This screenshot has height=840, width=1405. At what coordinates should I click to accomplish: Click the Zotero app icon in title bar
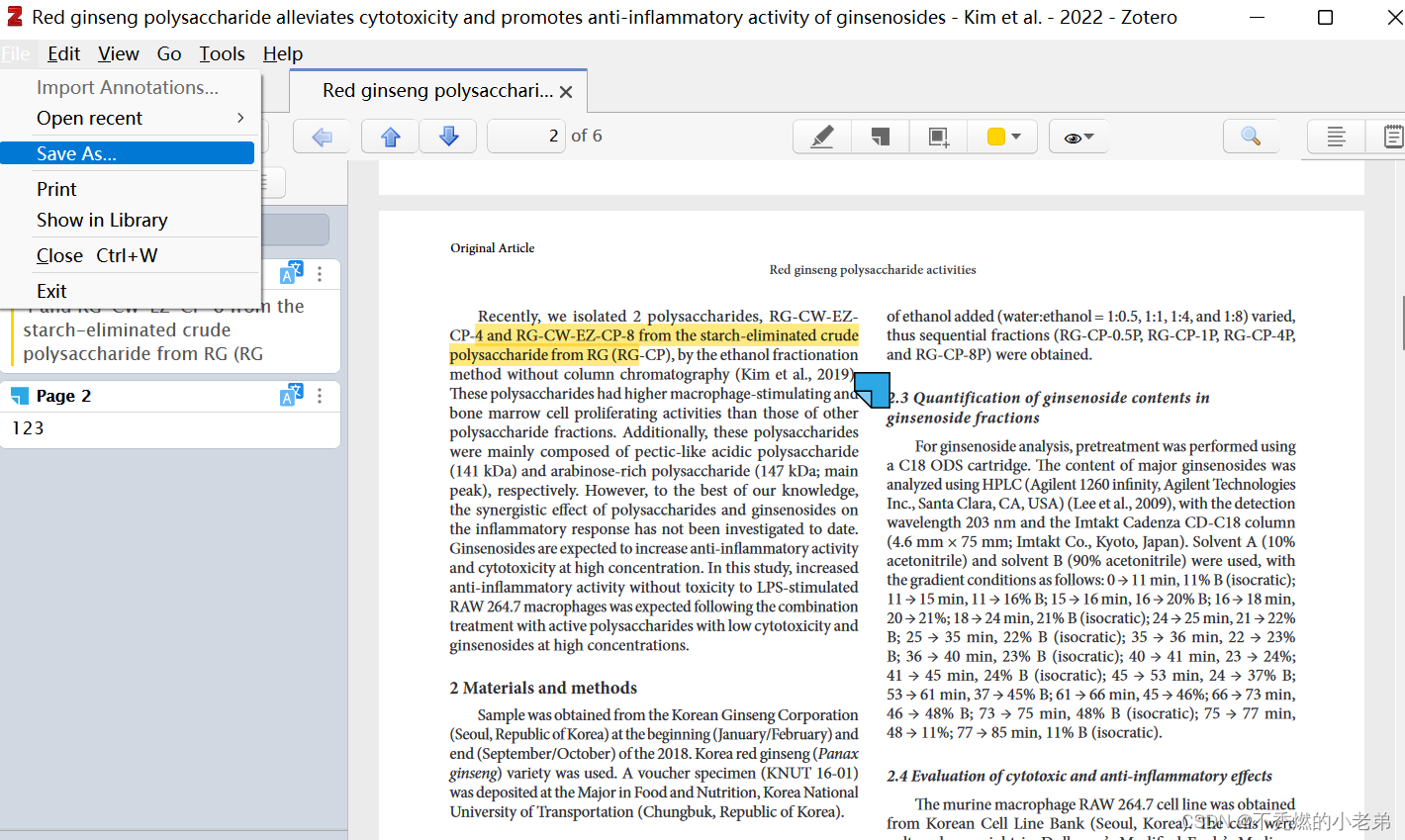point(14,17)
